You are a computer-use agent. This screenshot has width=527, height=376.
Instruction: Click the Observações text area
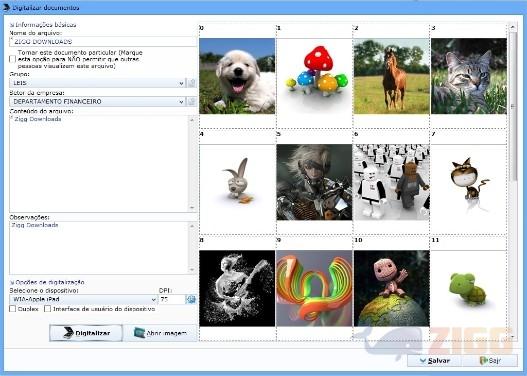pos(99,248)
